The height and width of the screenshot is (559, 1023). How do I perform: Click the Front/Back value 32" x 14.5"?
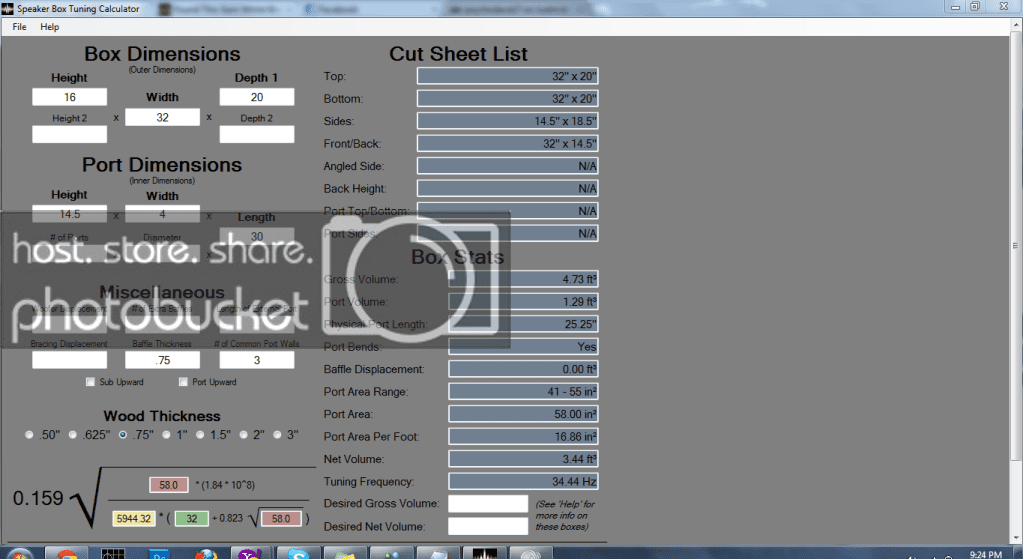click(508, 144)
